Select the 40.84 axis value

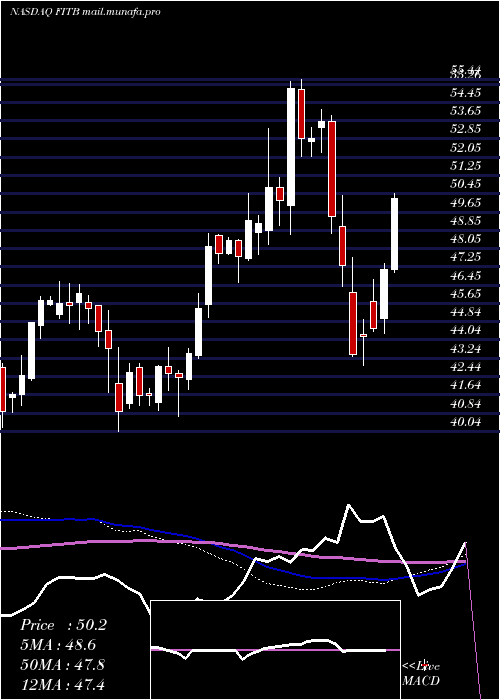466,404
